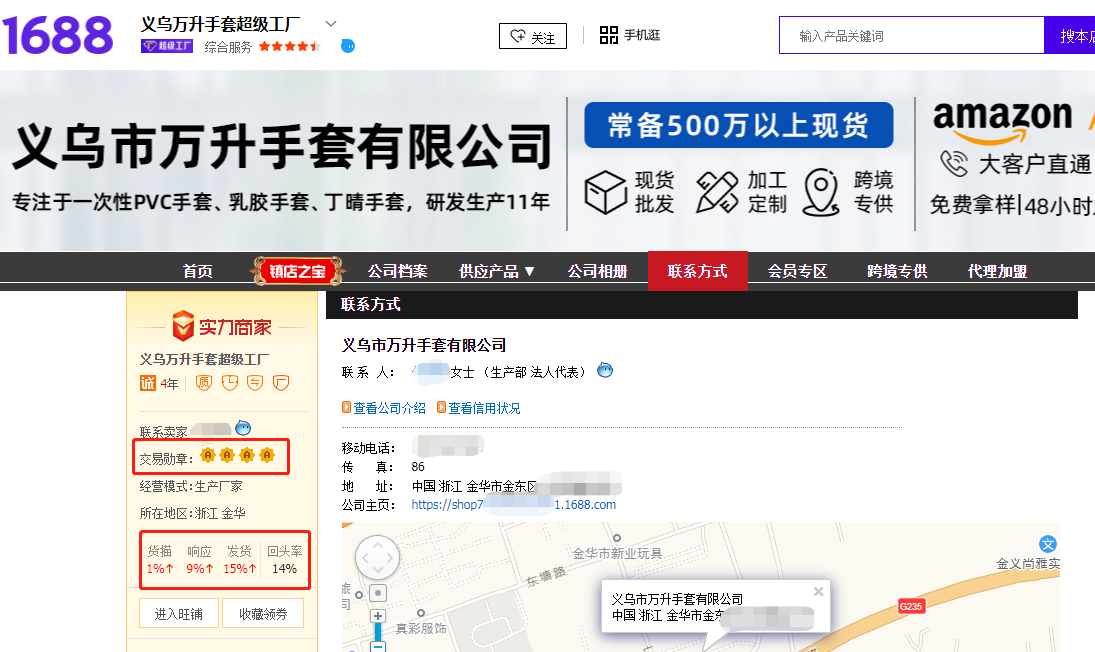This screenshot has width=1095, height=652.
Task: Click the 义乌万升手套超级工厂 name in sidebar
Action: pyautogui.click(x=204, y=359)
